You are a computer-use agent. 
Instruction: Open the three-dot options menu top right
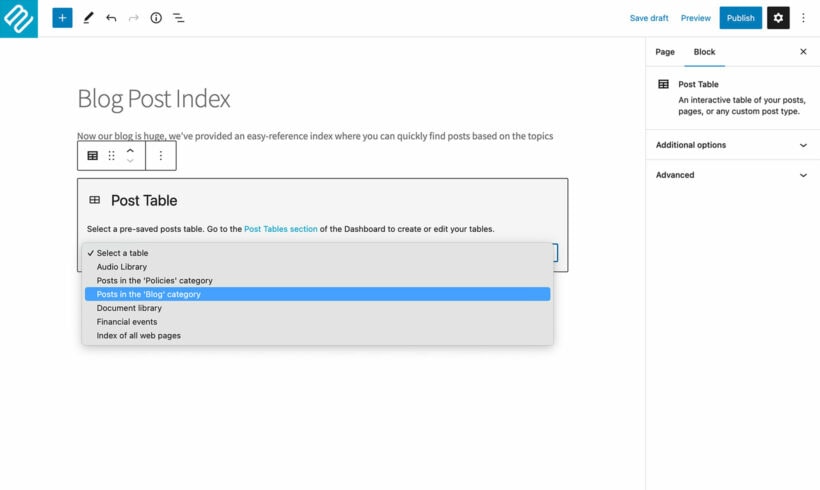click(x=803, y=18)
